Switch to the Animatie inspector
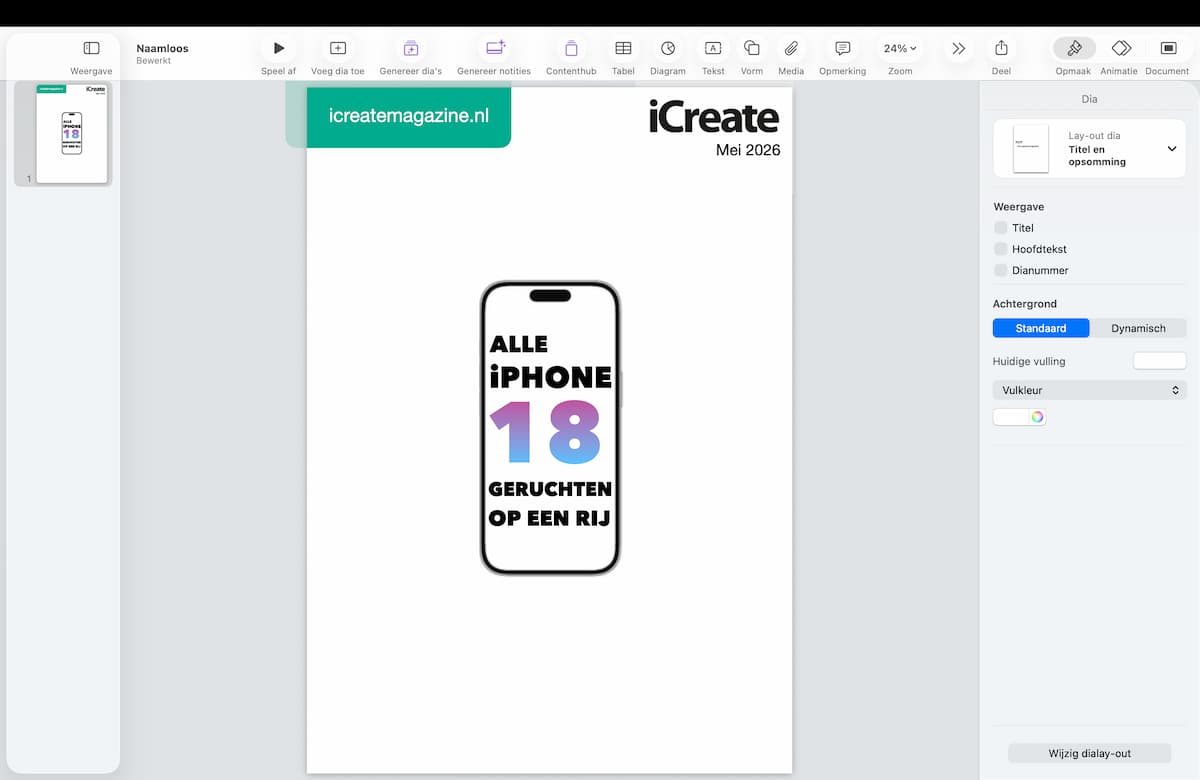Screen dimensions: 1200x780 [x=1121, y=48]
